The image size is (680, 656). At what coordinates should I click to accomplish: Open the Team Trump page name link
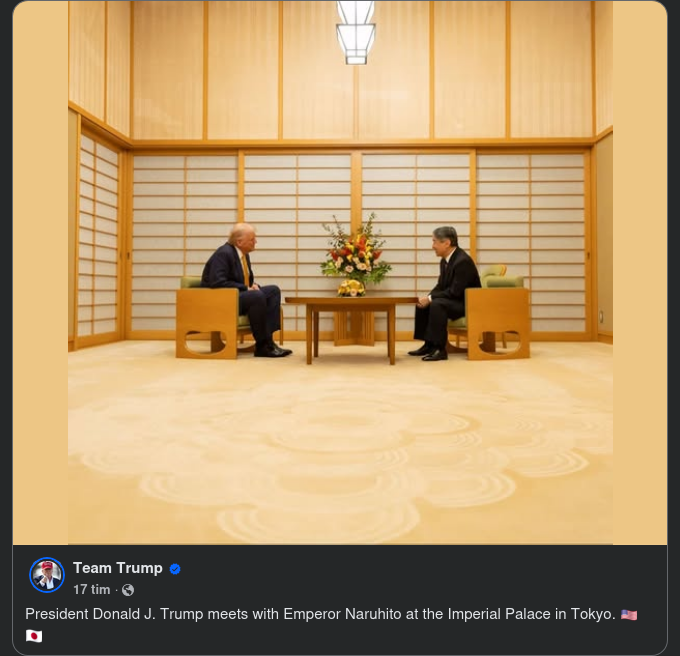118,568
